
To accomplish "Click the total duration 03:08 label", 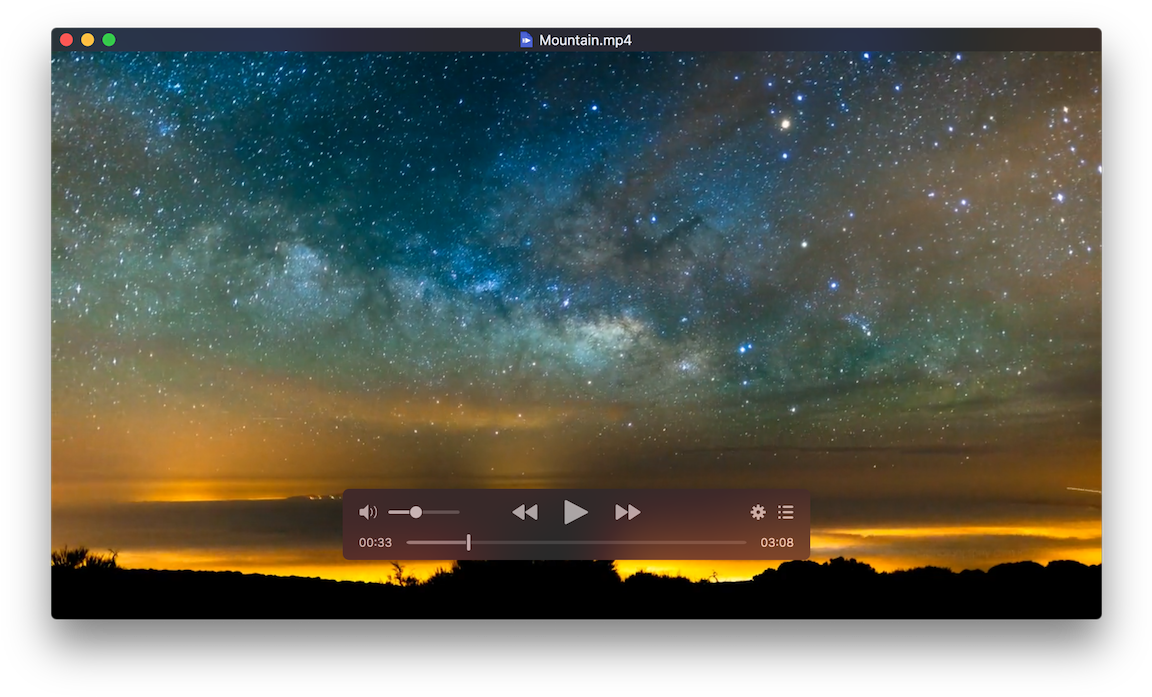I will (x=777, y=543).
